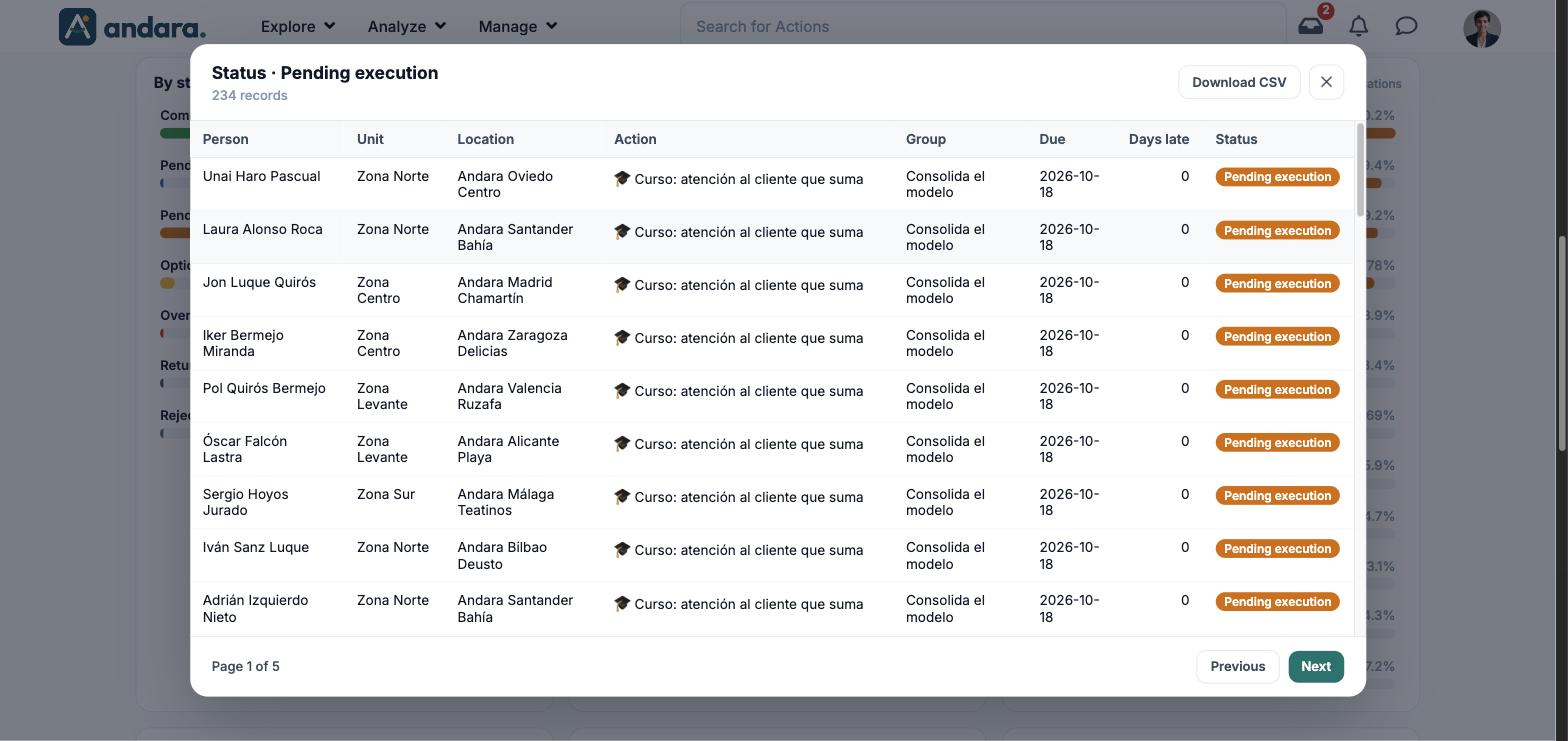1568x741 pixels.
Task: Click graduation cap icon in Jon Luque row
Action: [622, 284]
